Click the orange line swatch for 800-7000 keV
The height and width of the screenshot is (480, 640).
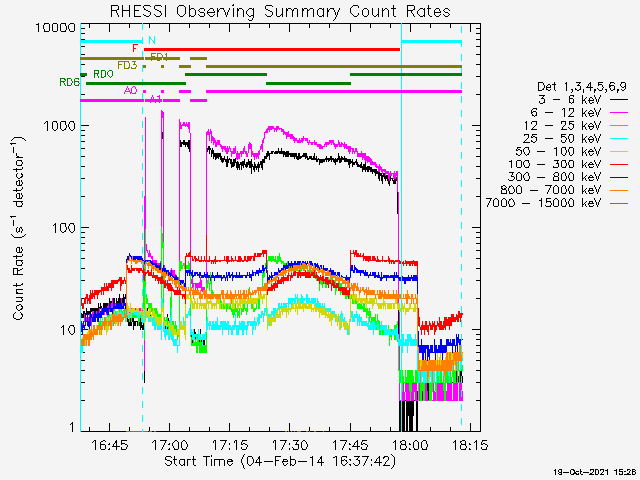click(x=619, y=190)
